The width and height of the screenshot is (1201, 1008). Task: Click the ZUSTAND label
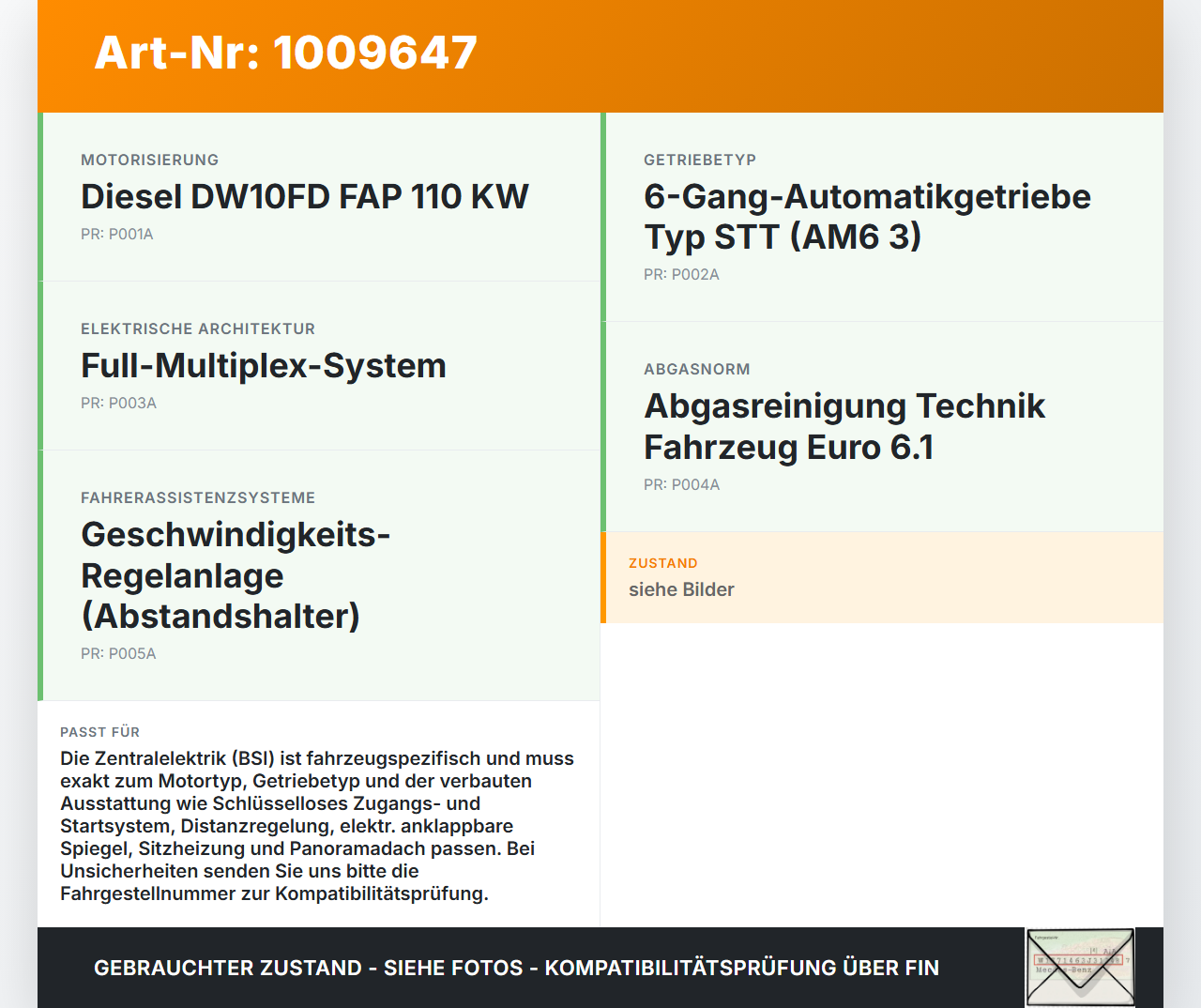pyautogui.click(x=663, y=563)
